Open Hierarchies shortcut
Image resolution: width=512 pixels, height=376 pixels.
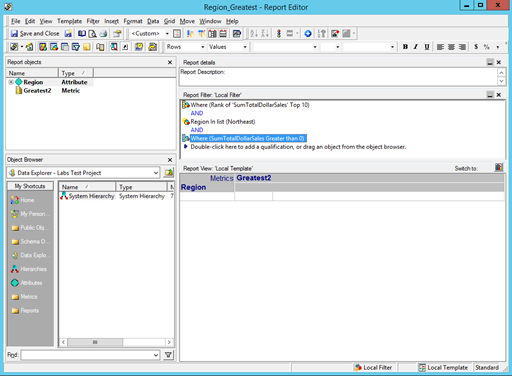coord(29,269)
